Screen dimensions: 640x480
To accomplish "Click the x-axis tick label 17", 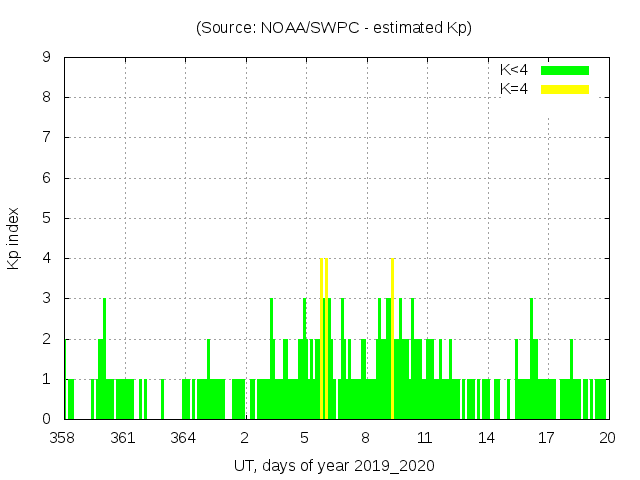I will tap(546, 438).
